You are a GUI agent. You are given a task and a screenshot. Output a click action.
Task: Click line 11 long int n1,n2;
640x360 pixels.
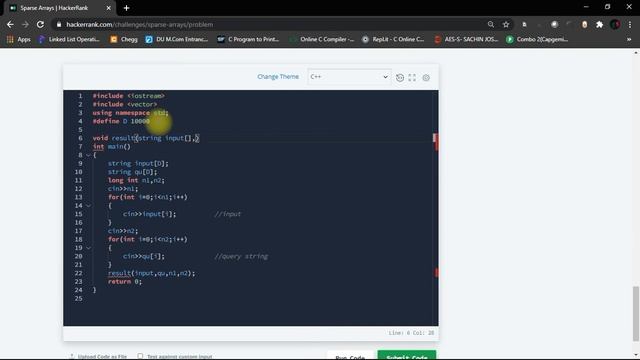(136, 180)
